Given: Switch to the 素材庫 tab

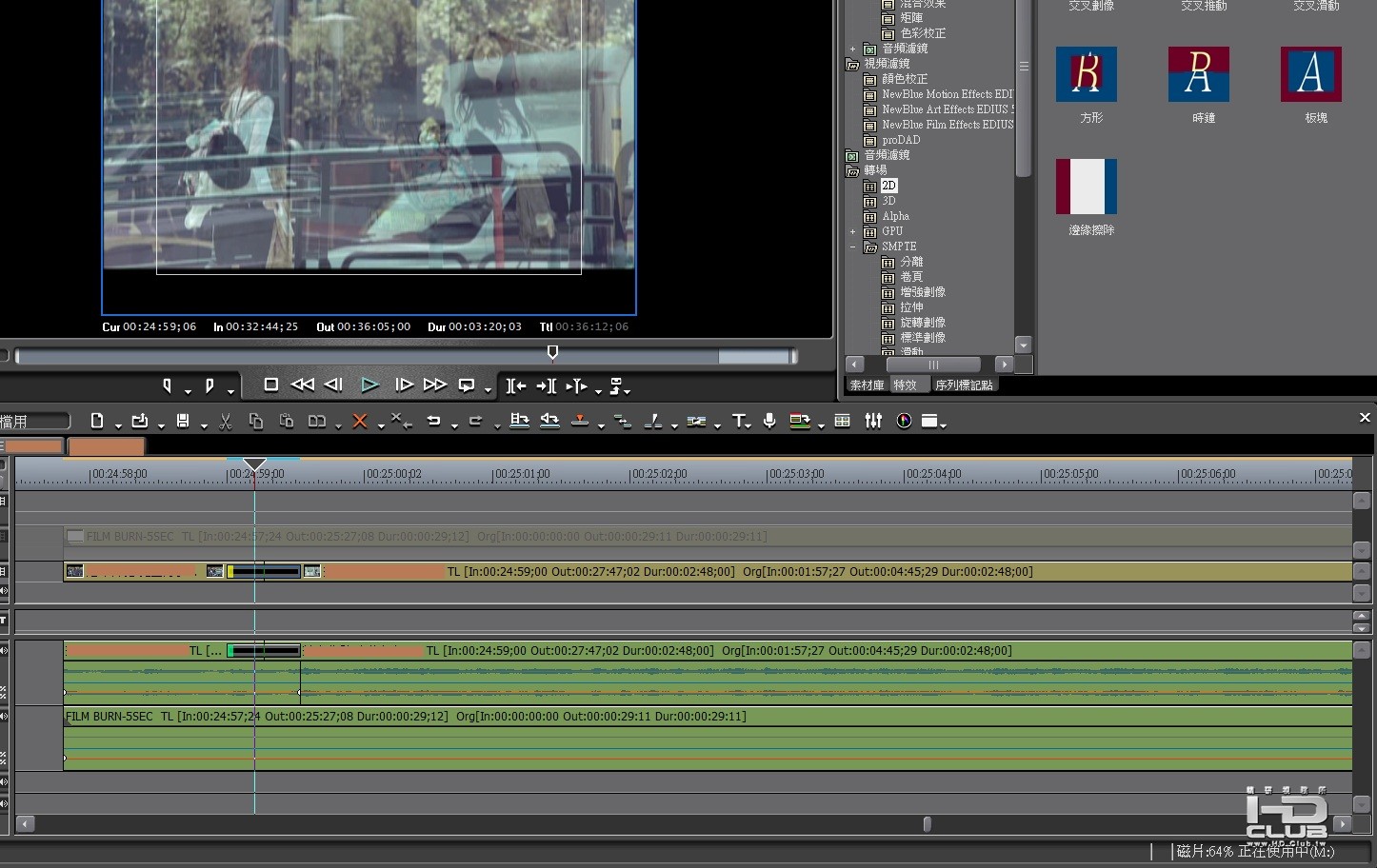Looking at the screenshot, I should pos(867,385).
